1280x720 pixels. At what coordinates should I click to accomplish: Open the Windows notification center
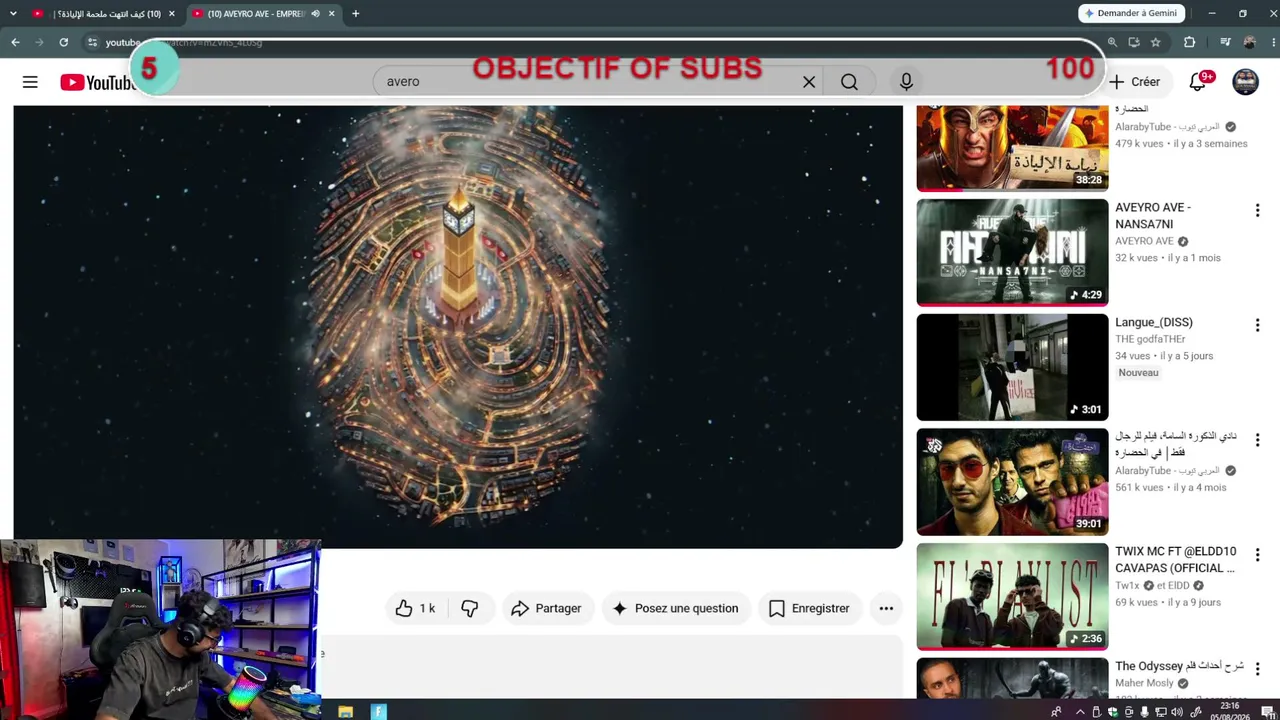click(x=1269, y=712)
